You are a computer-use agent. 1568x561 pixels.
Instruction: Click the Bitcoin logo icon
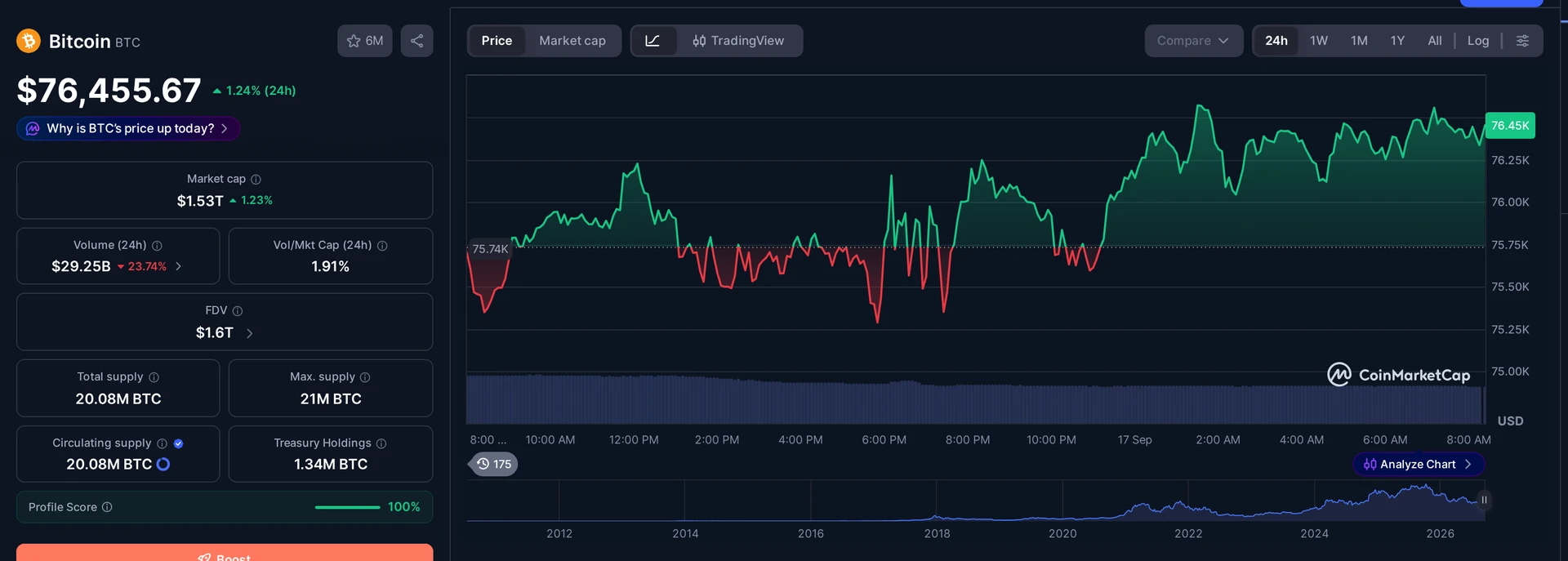coord(29,41)
